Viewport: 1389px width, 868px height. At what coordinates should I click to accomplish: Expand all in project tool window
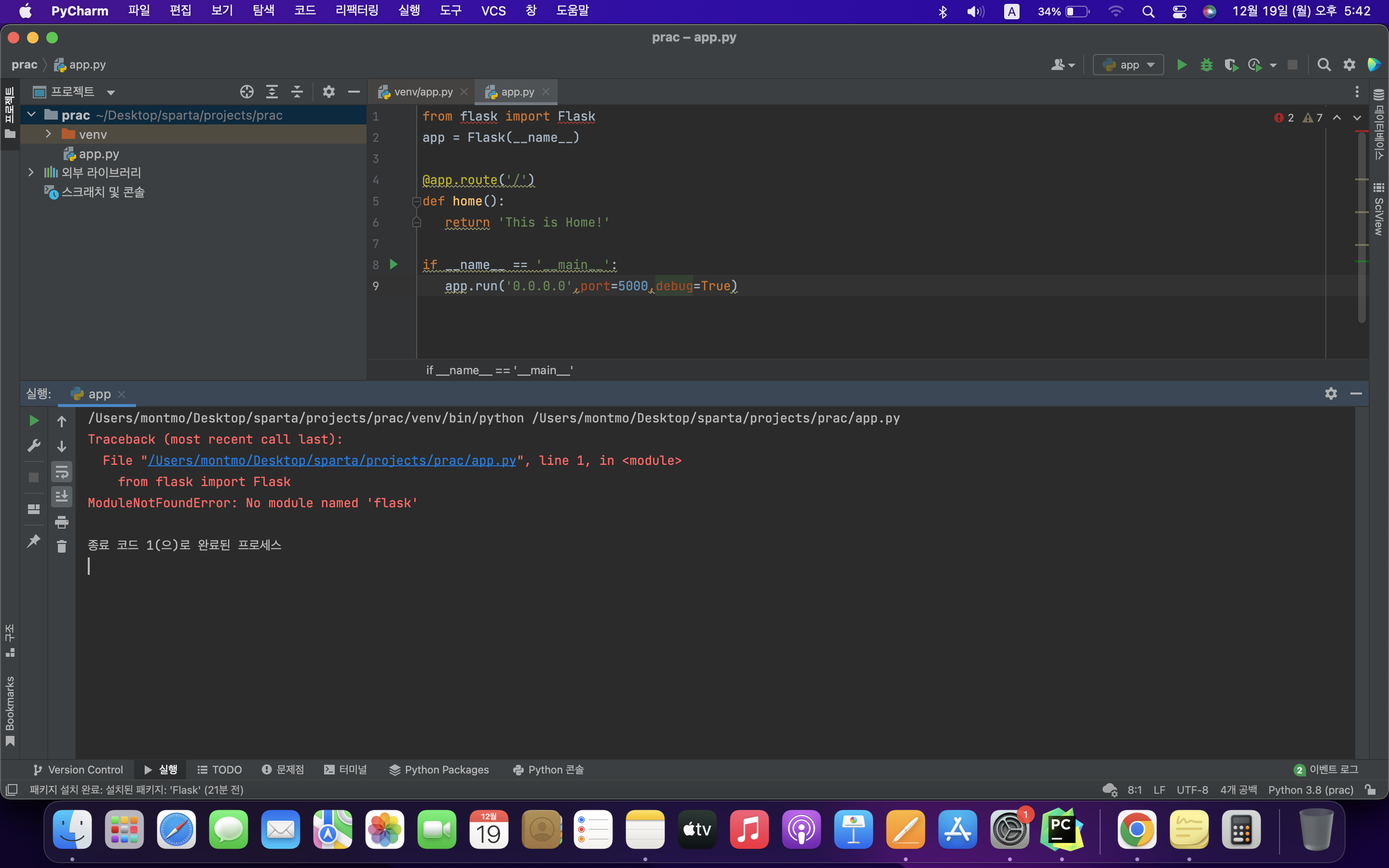click(272, 92)
